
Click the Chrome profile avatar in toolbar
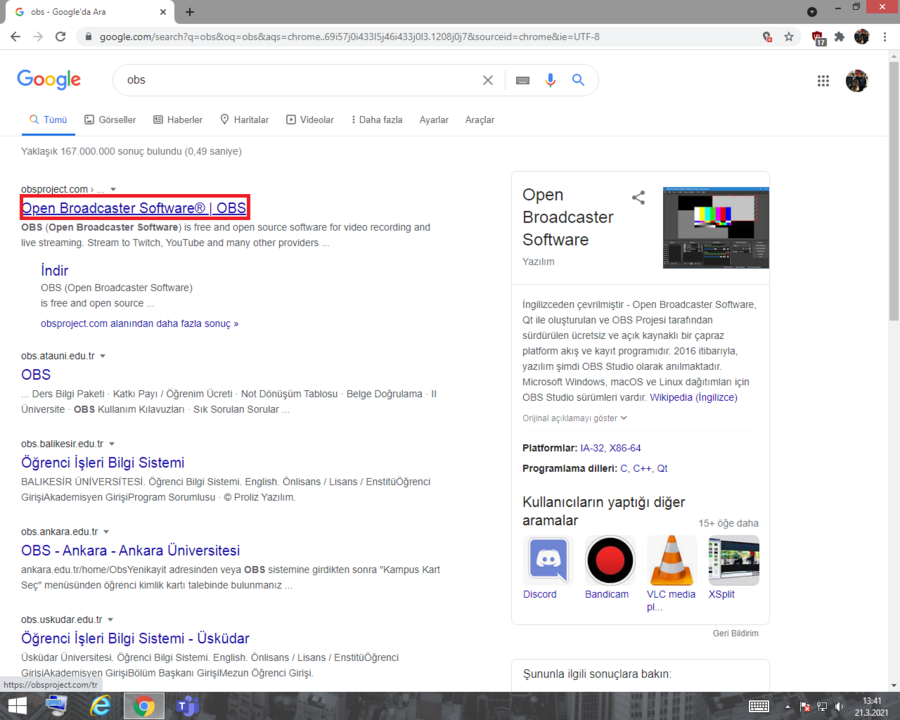[x=862, y=37]
